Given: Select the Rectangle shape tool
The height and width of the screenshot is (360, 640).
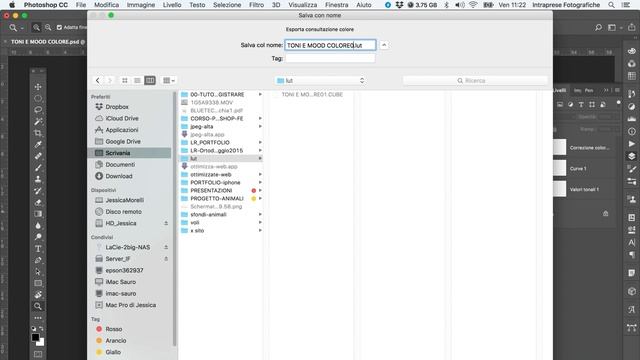Looking at the screenshot, I should pos(38,283).
